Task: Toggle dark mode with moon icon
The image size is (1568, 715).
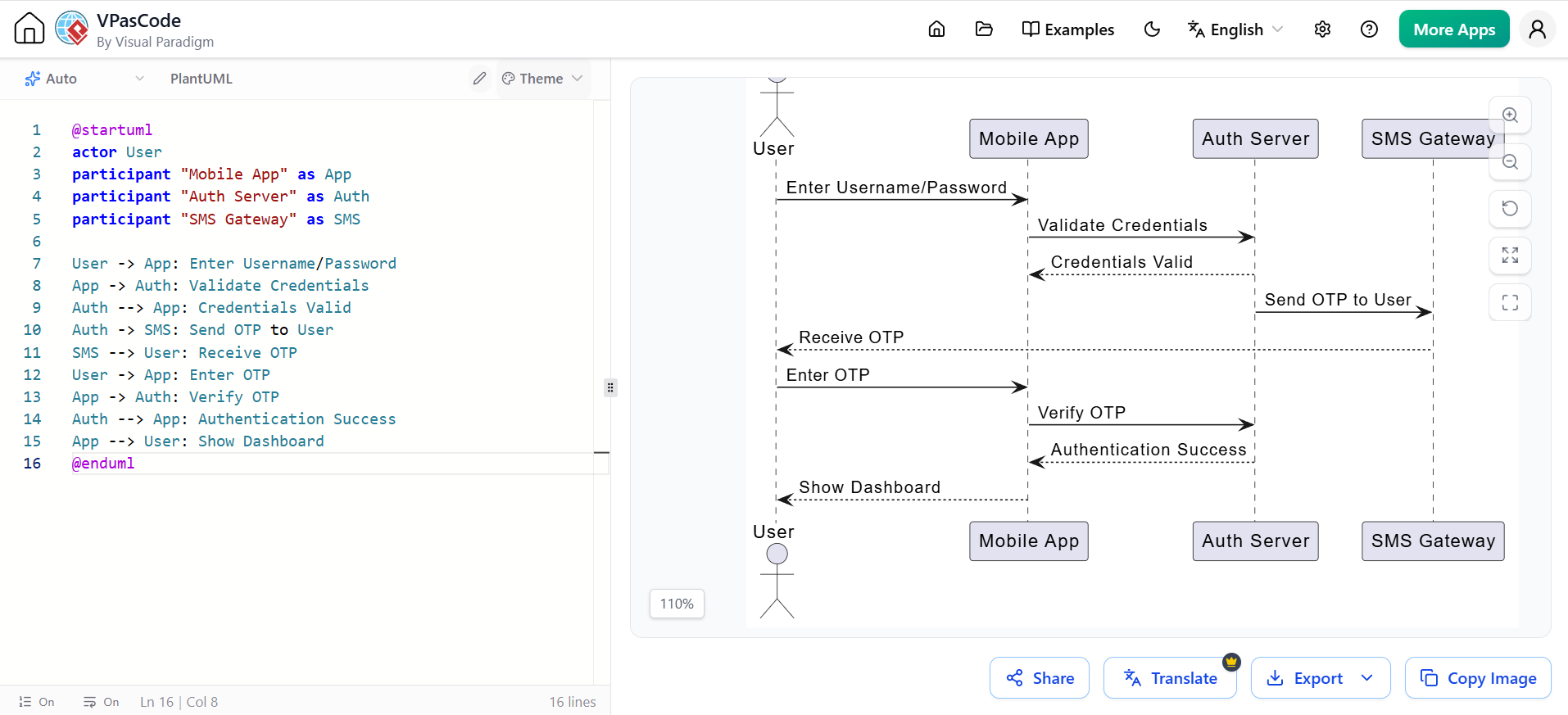Action: pos(1152,29)
